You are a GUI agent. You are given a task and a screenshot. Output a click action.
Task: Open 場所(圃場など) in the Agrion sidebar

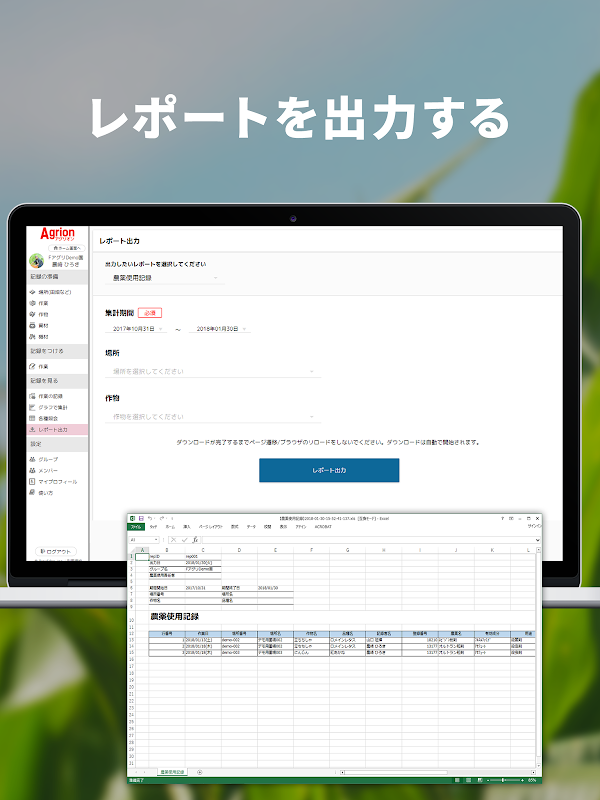click(x=50, y=292)
